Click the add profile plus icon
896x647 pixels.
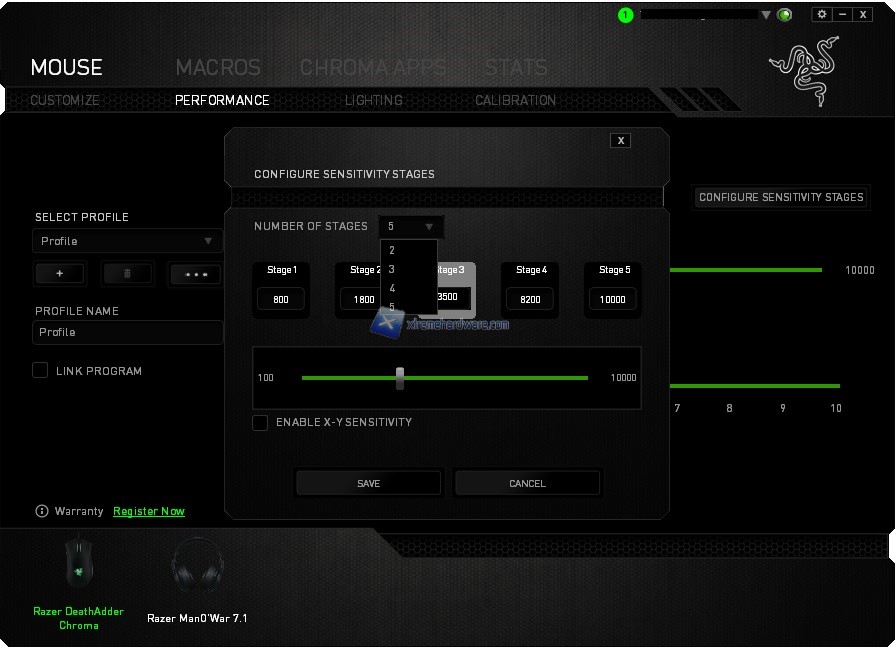[x=60, y=274]
